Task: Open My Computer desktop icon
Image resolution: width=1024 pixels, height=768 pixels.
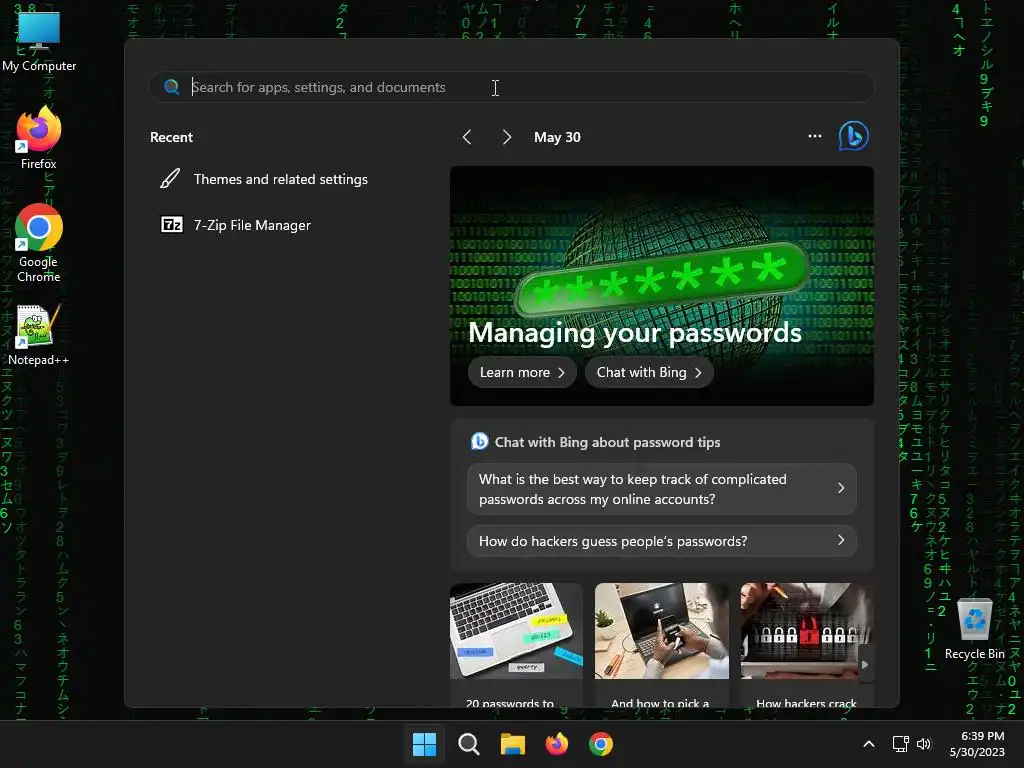Action: click(39, 40)
